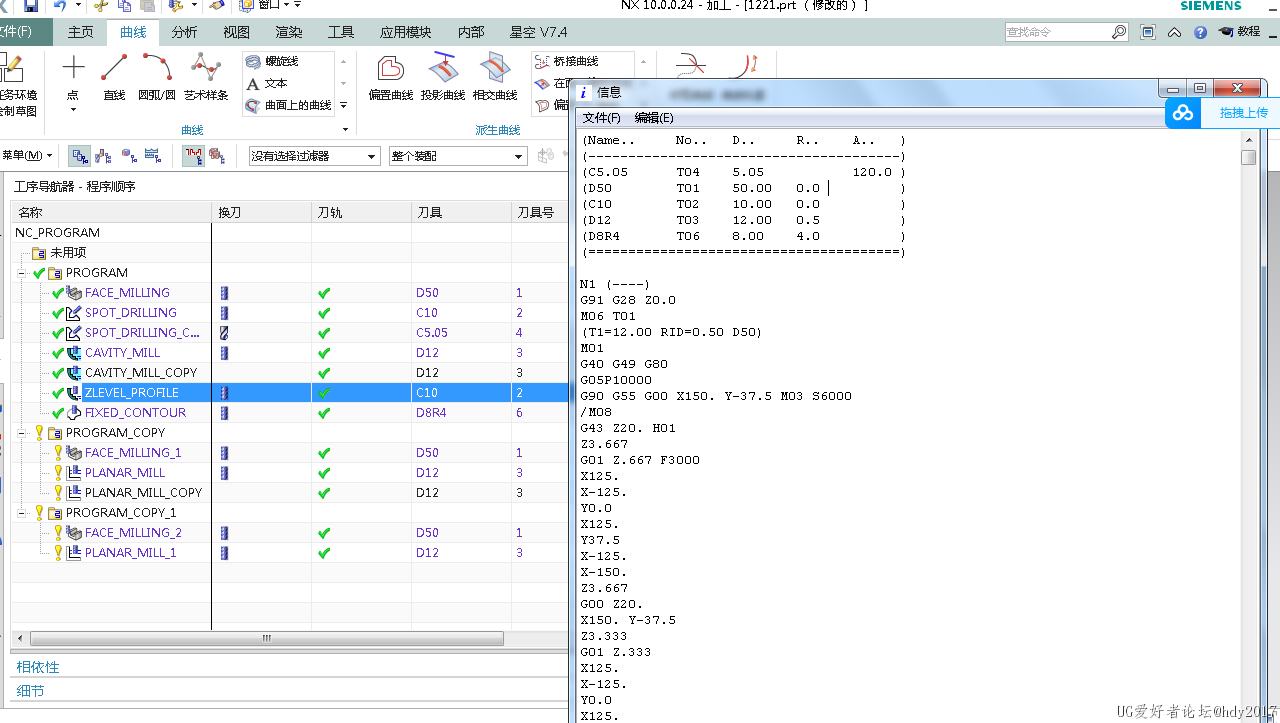
Task: Toggle the red toolpath display button
Action: [x=193, y=156]
